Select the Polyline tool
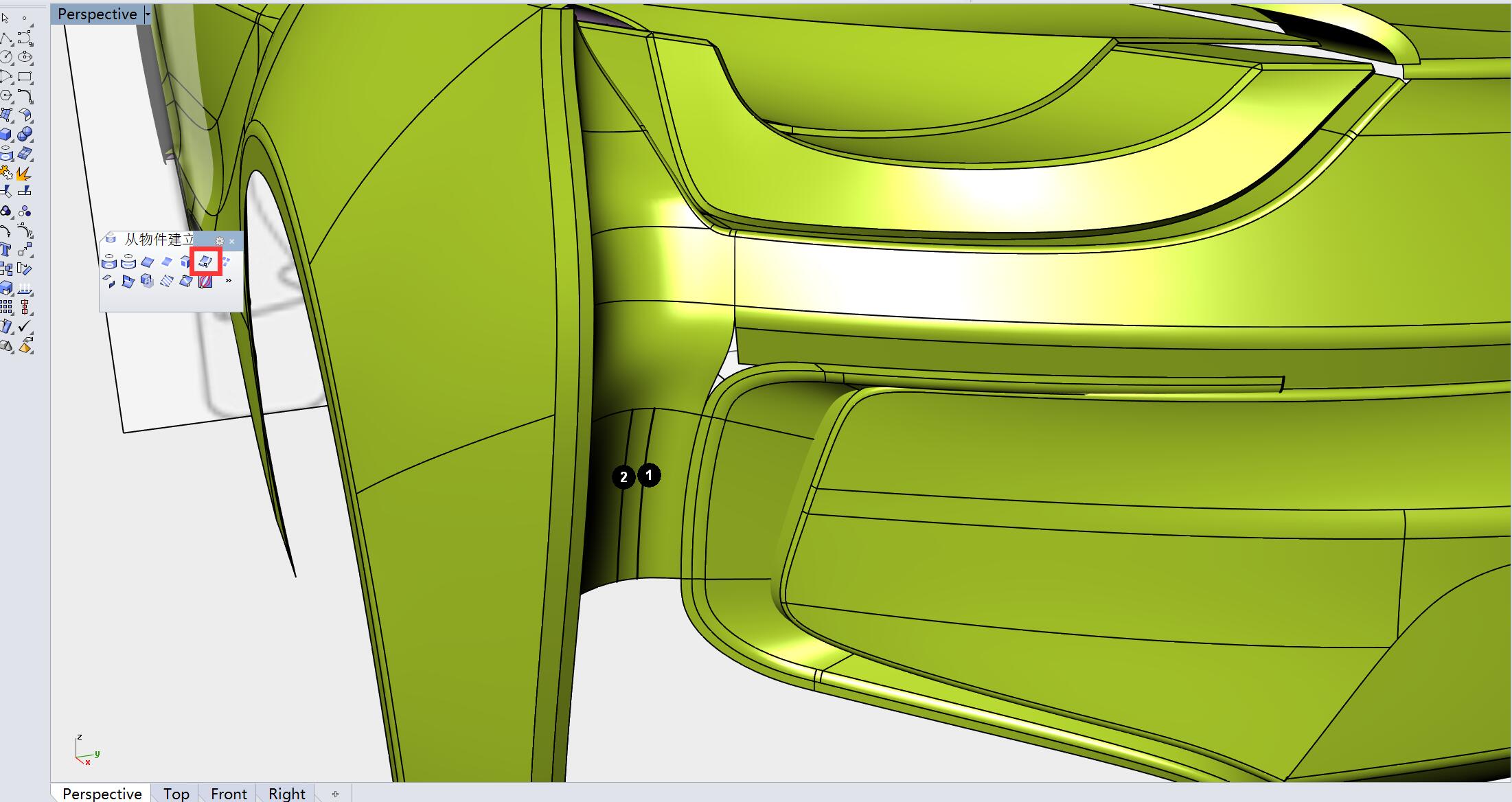 click(x=6, y=38)
